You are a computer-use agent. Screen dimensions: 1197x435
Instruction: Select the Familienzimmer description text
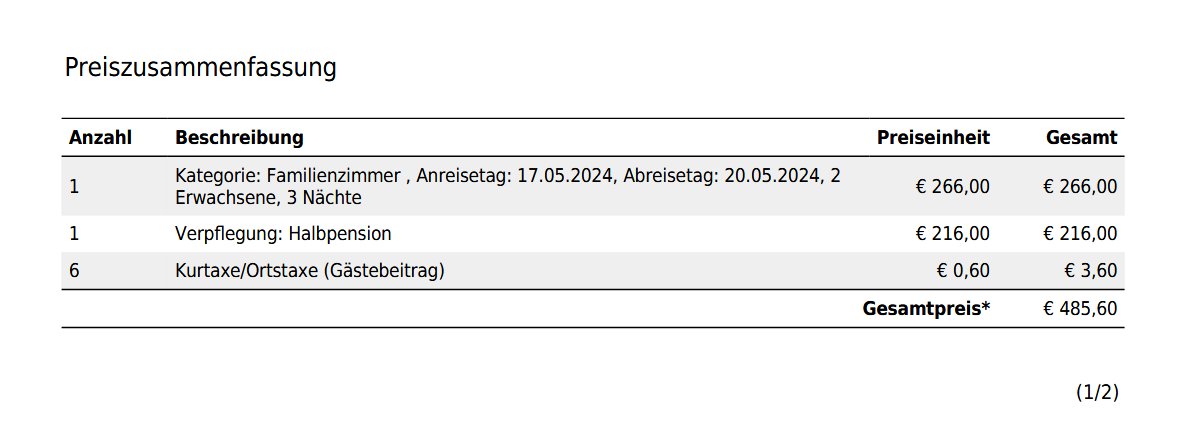pyautogui.click(x=508, y=187)
